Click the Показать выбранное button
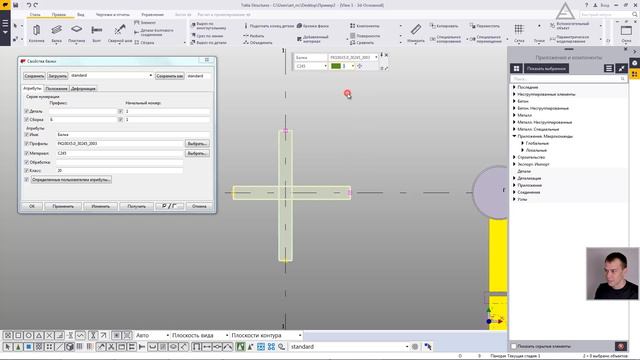 coord(546,68)
